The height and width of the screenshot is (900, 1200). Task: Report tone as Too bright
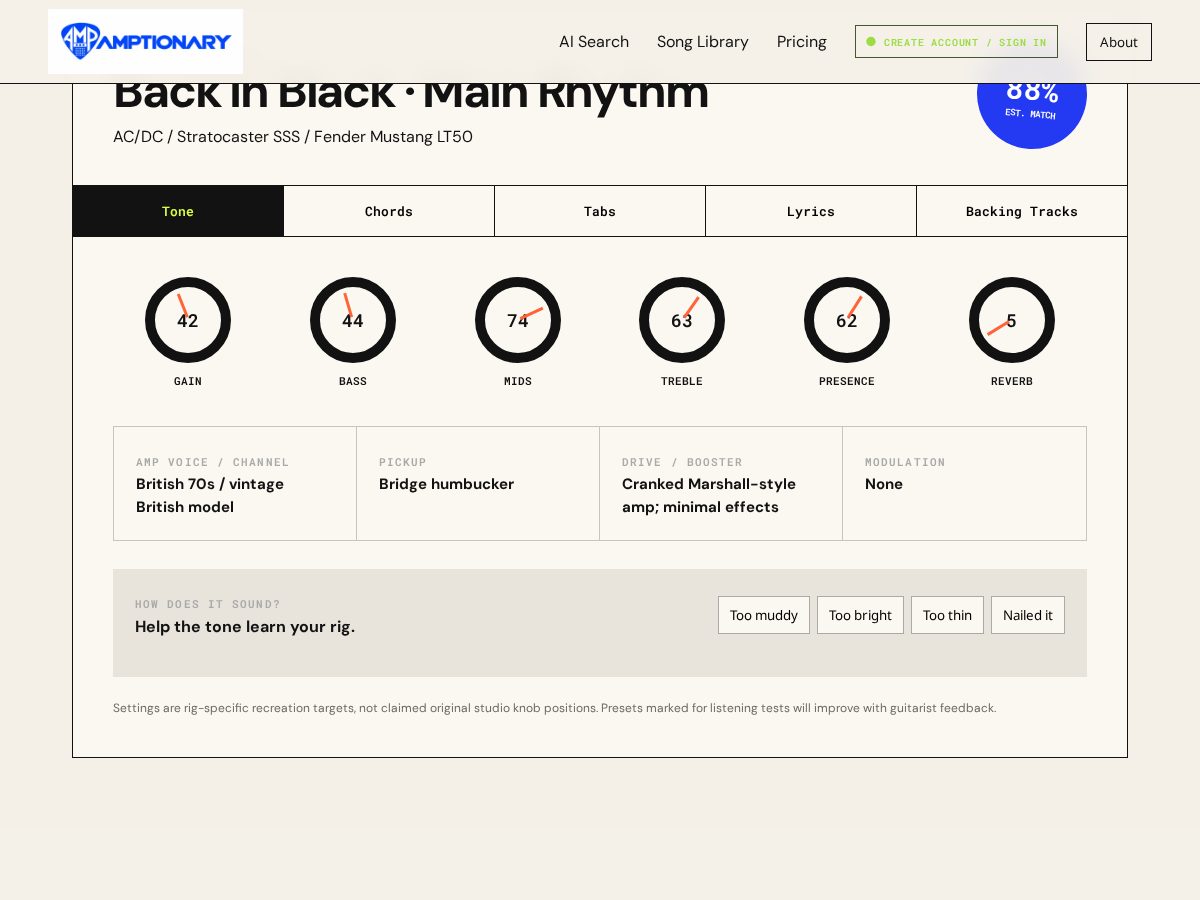pos(860,615)
